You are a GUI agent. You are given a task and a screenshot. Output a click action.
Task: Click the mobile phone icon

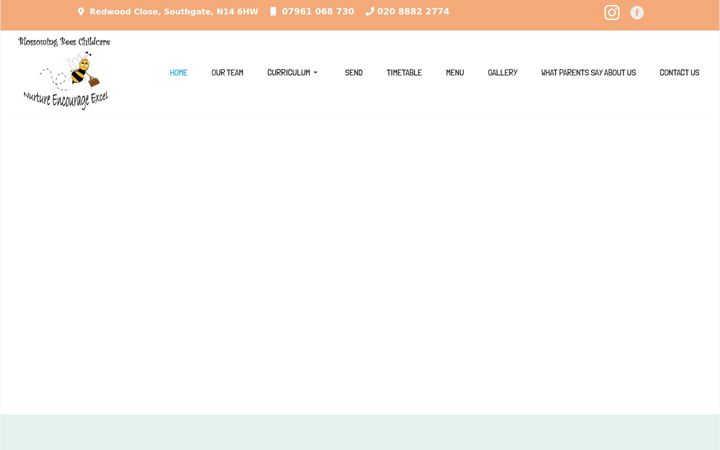point(273,11)
